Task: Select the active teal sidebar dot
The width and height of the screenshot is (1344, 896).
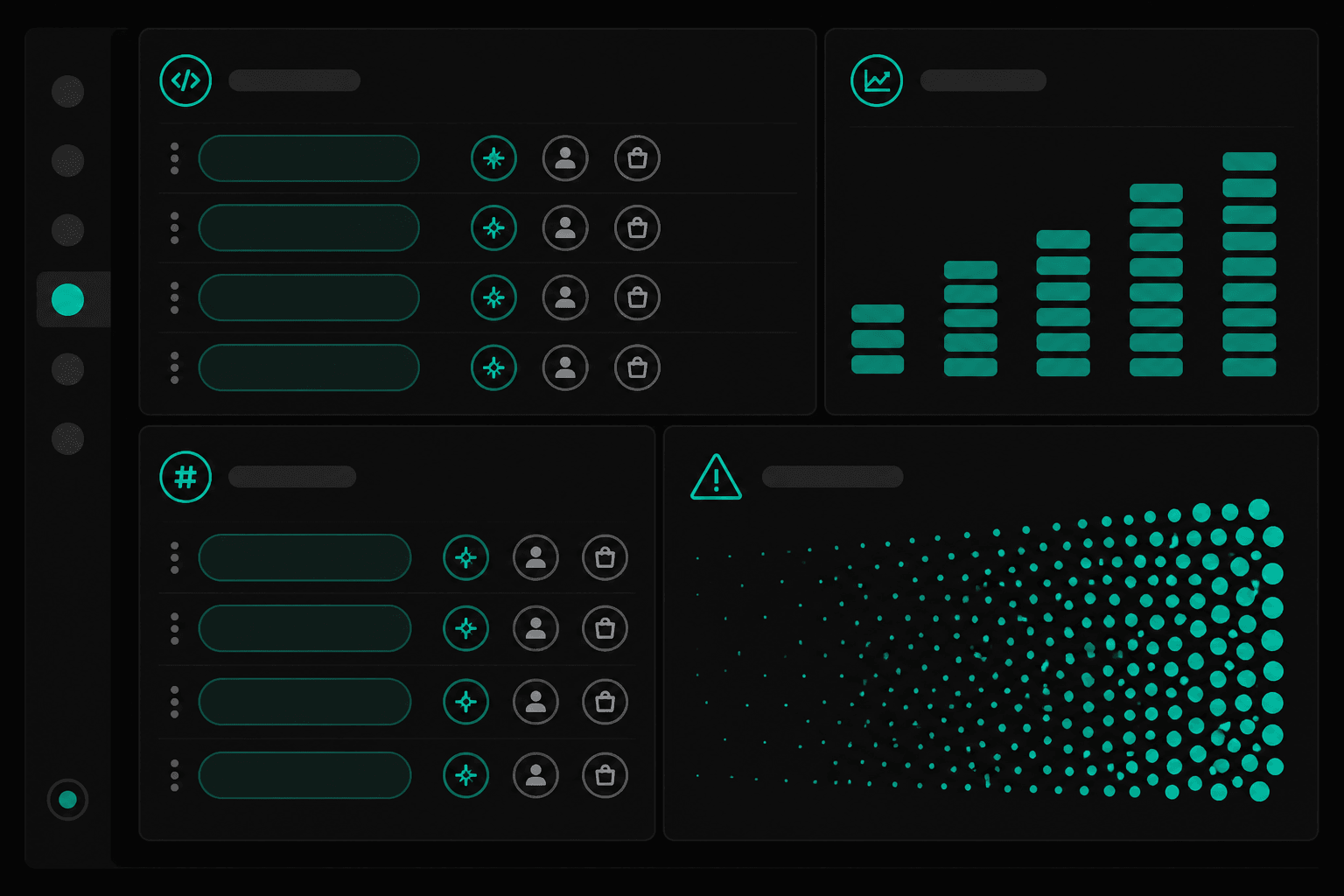Action: coord(67,299)
